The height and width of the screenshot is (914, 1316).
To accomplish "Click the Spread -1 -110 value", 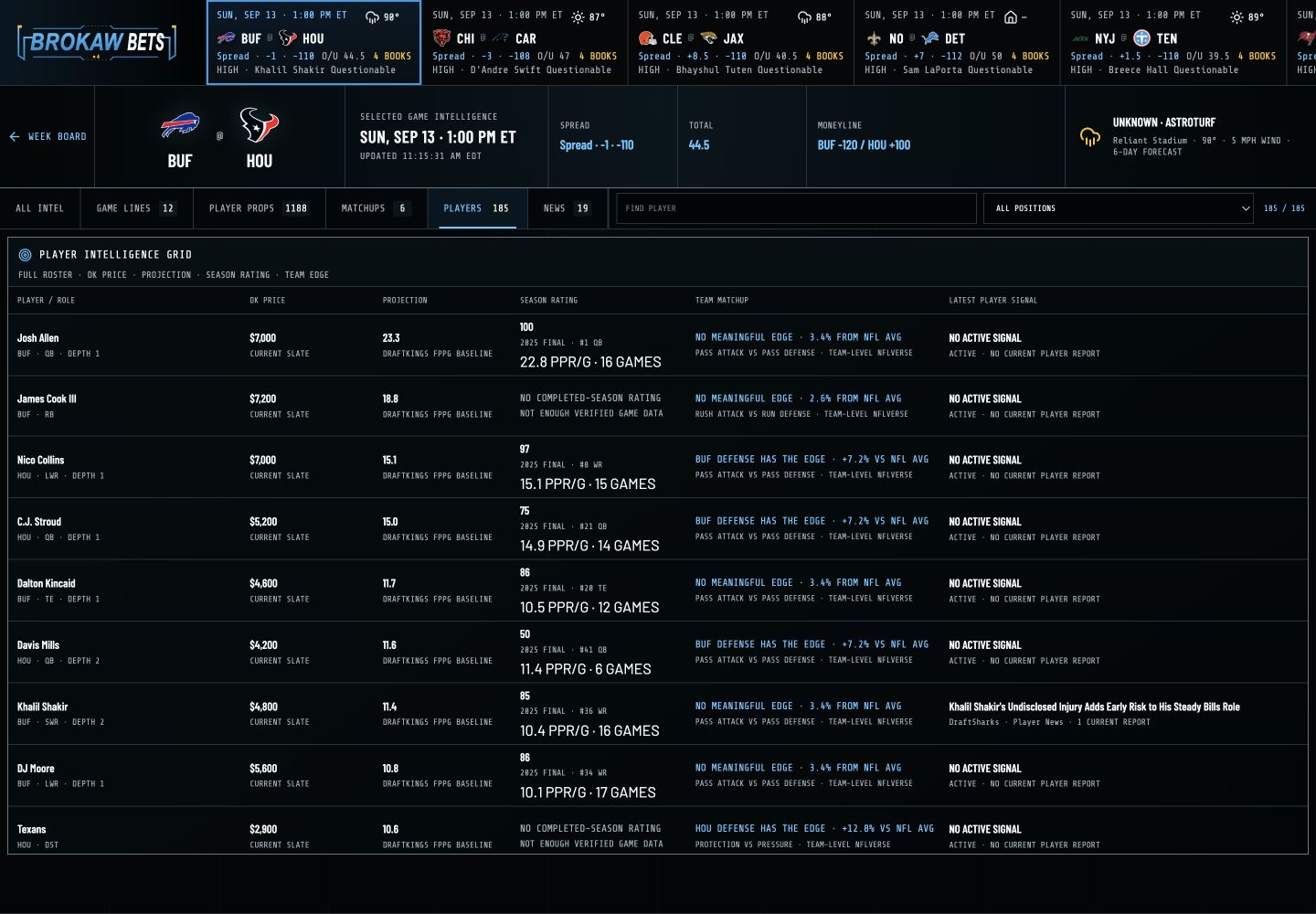I will point(597,144).
